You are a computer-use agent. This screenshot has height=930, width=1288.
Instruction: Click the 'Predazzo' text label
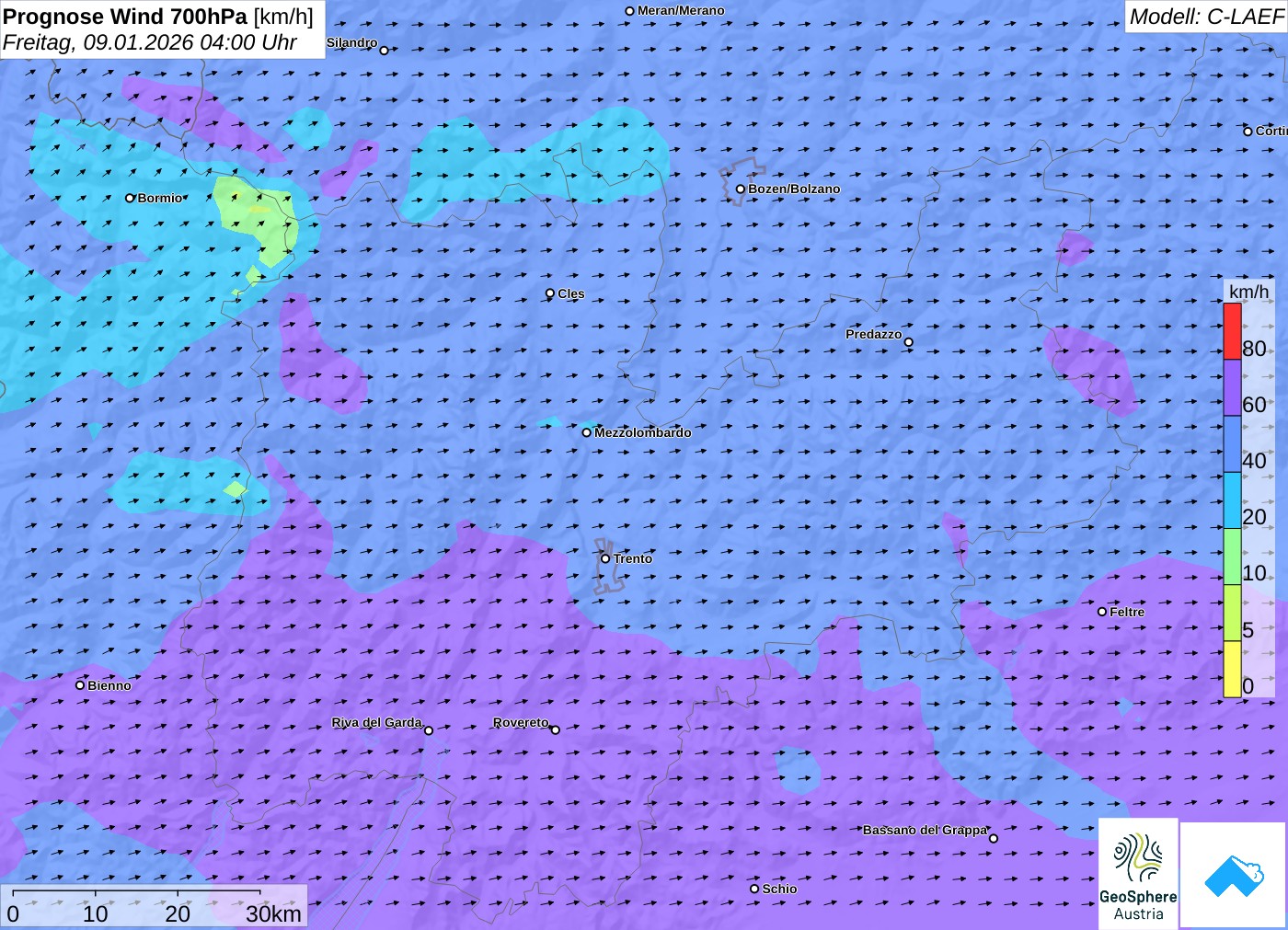point(874,334)
